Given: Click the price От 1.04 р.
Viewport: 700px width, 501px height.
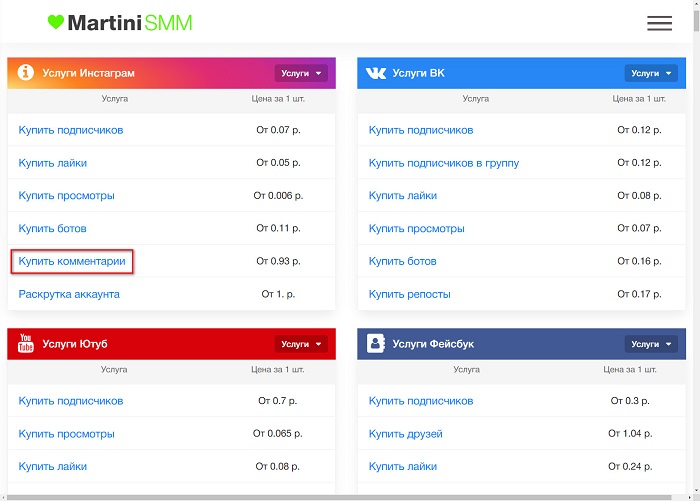Looking at the screenshot, I should point(630,433).
